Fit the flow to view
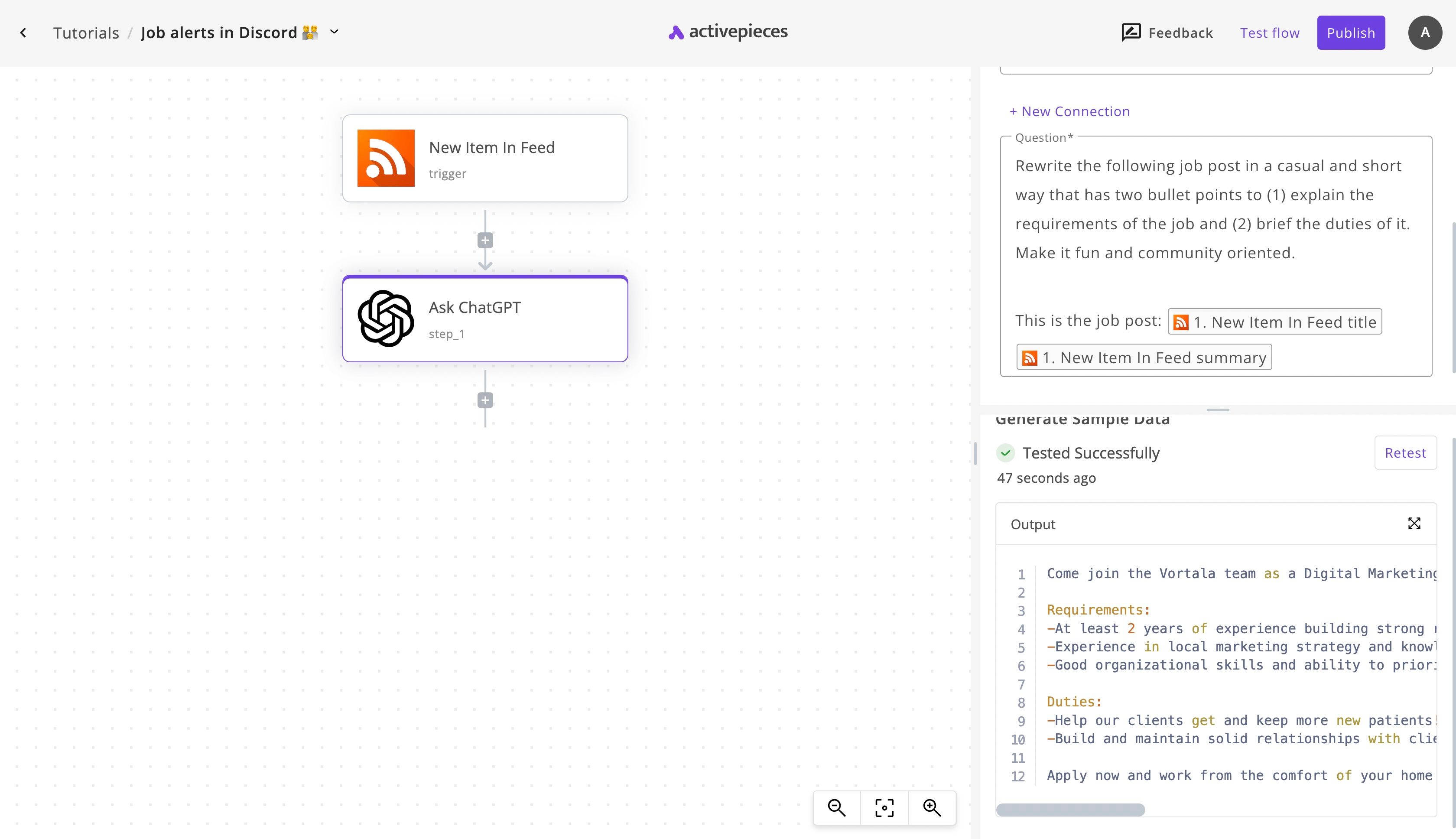 (x=884, y=808)
